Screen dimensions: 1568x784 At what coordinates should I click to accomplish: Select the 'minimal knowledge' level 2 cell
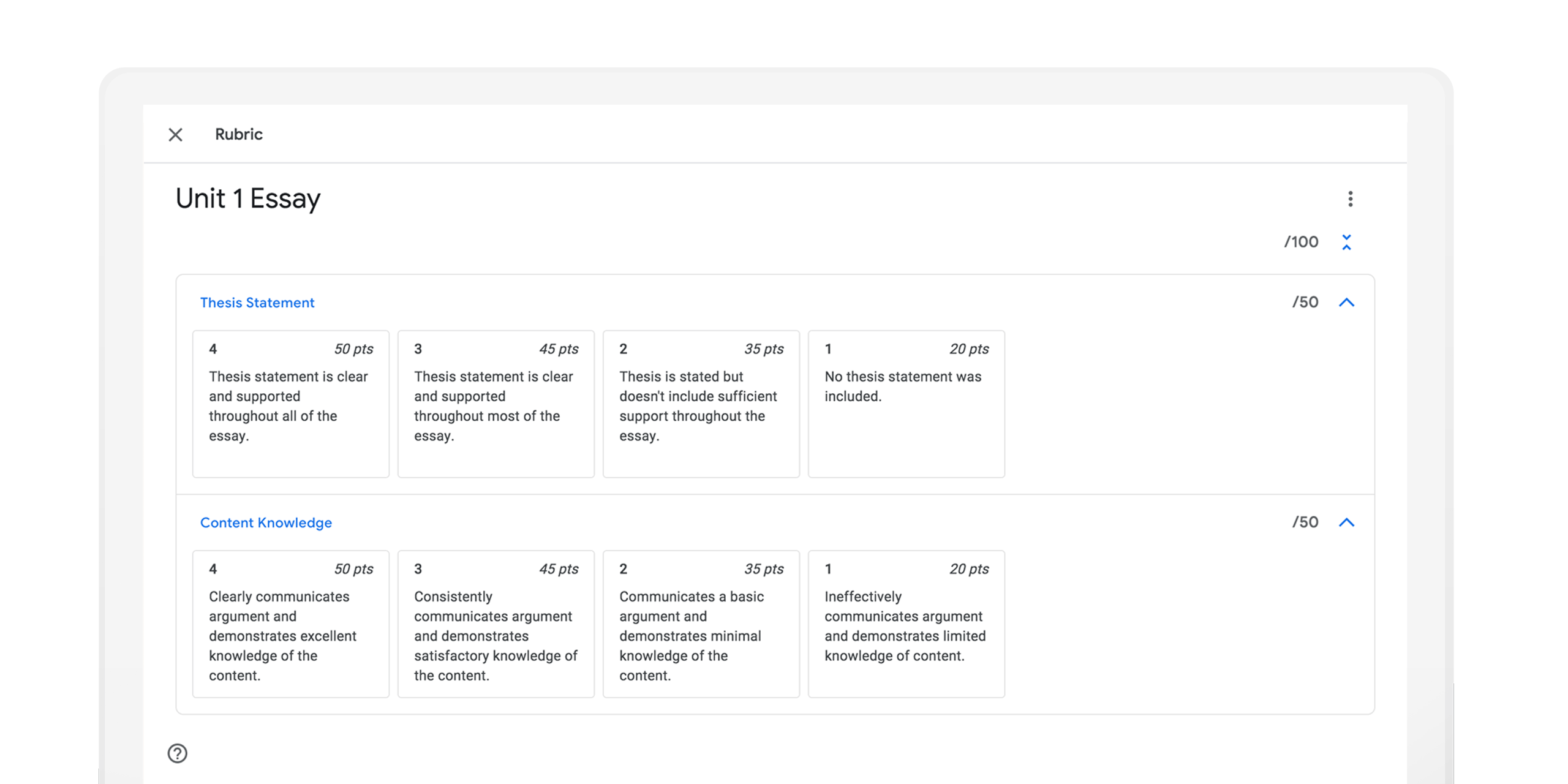[x=701, y=624]
